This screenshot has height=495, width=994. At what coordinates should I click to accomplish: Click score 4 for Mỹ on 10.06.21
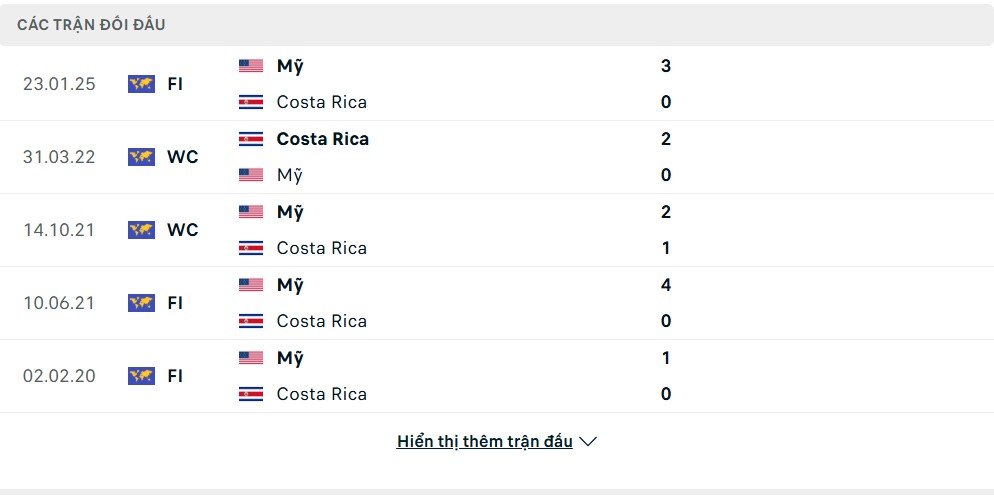(x=666, y=285)
